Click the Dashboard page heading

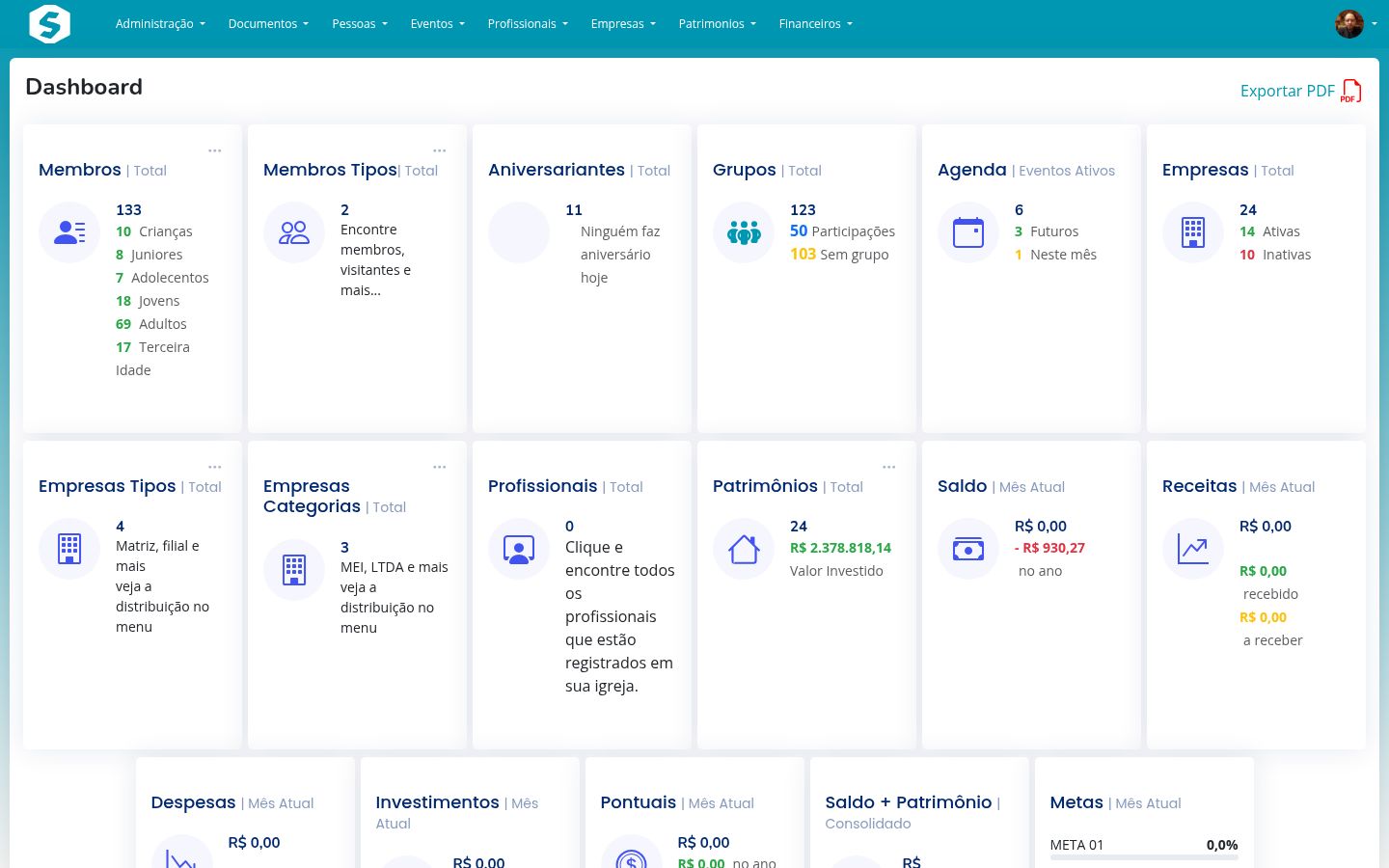coord(84,87)
